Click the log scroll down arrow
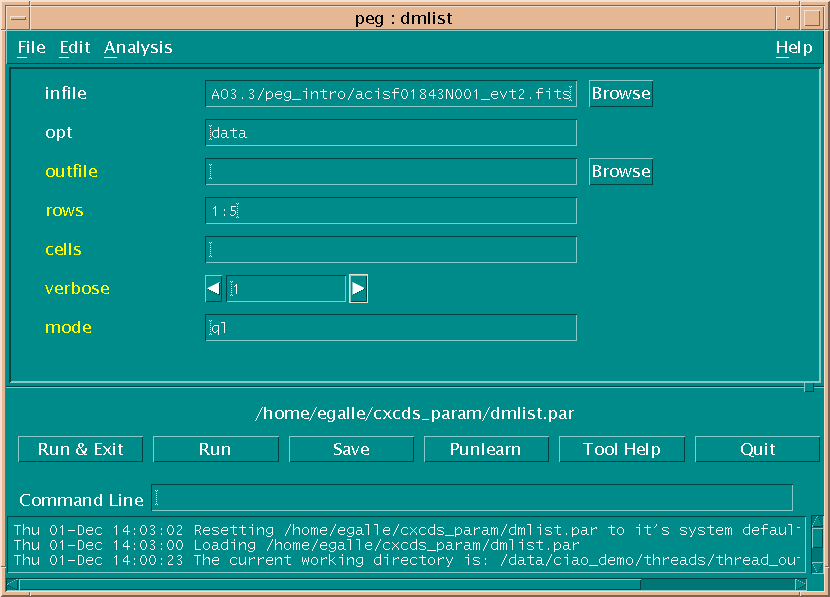830x597 pixels. pyautogui.click(x=817, y=568)
